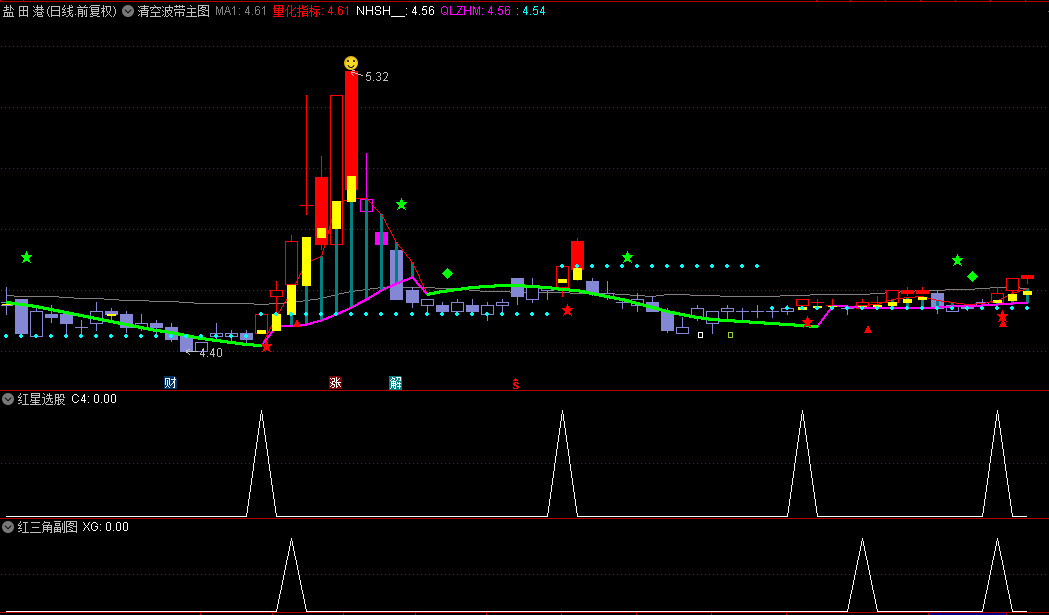1049x615 pixels.
Task: Open the 清空波带主图 indicator dropdown
Action: click(x=128, y=11)
